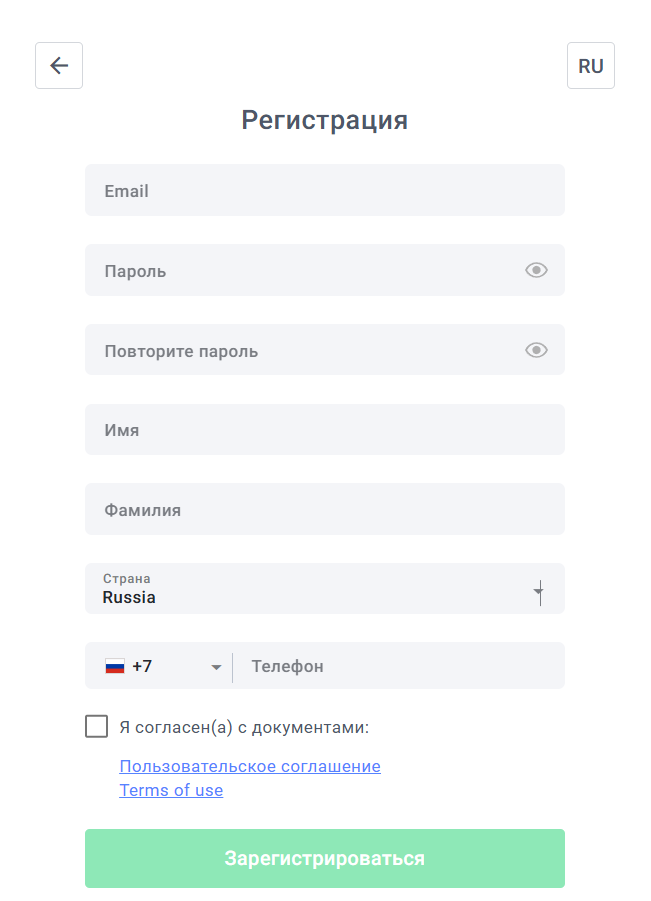651x901 pixels.
Task: Click the Russian flag icon
Action: (115, 666)
